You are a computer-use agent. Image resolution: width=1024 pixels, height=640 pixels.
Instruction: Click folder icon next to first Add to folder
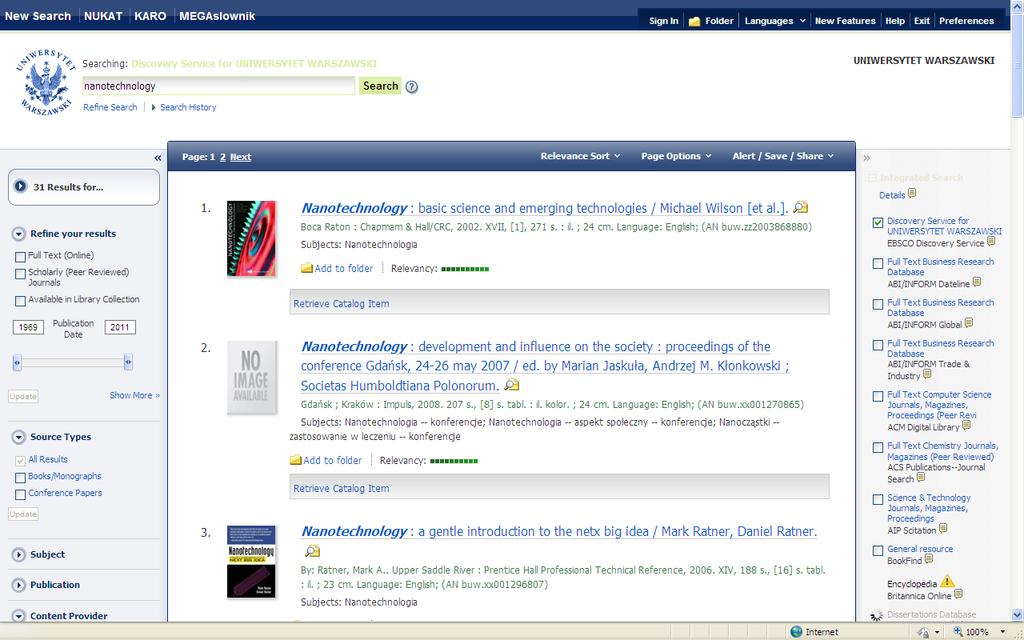tap(306, 268)
